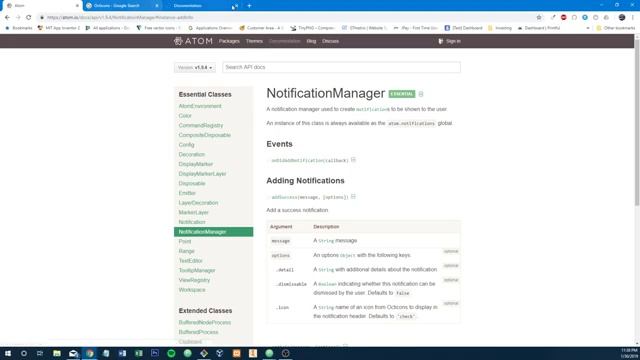Open AtomEnvironment class in sidebar
Image resolution: width=640 pixels, height=360 pixels.
pos(200,106)
